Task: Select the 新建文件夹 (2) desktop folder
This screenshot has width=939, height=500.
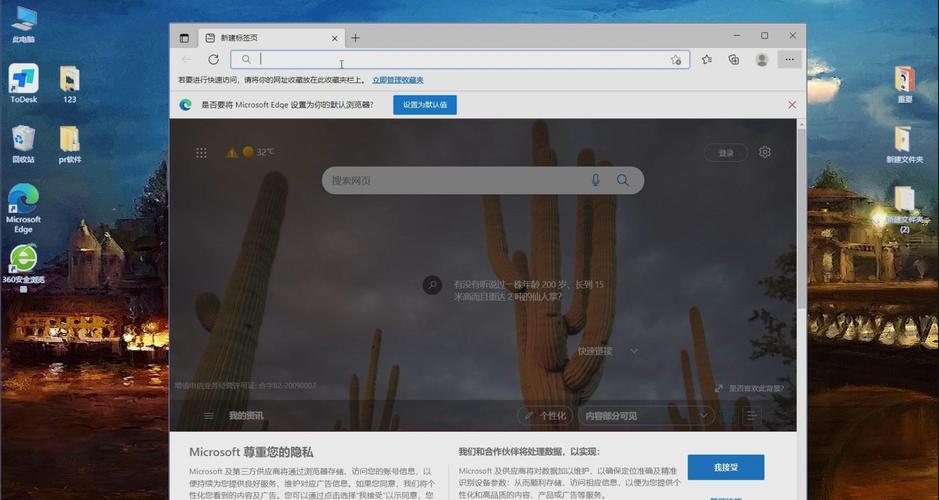Action: tap(904, 209)
